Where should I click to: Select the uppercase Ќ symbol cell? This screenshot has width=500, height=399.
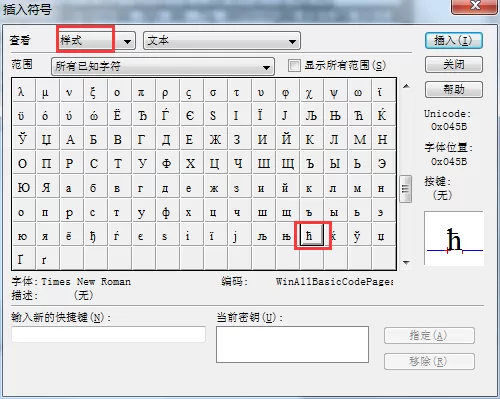(383, 115)
